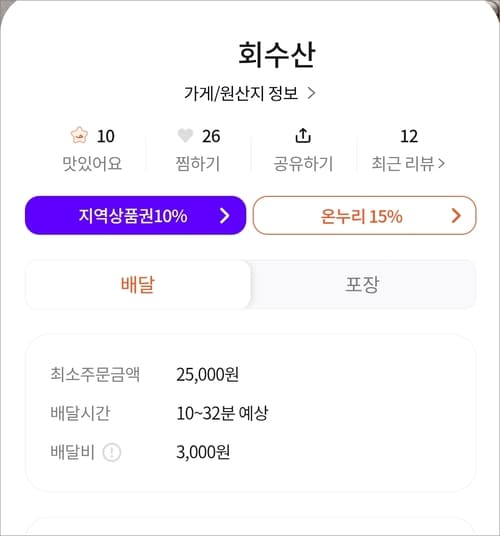Image resolution: width=500 pixels, height=536 pixels.
Task: Click arrow on 온누리 15% banner
Action: pos(456,216)
